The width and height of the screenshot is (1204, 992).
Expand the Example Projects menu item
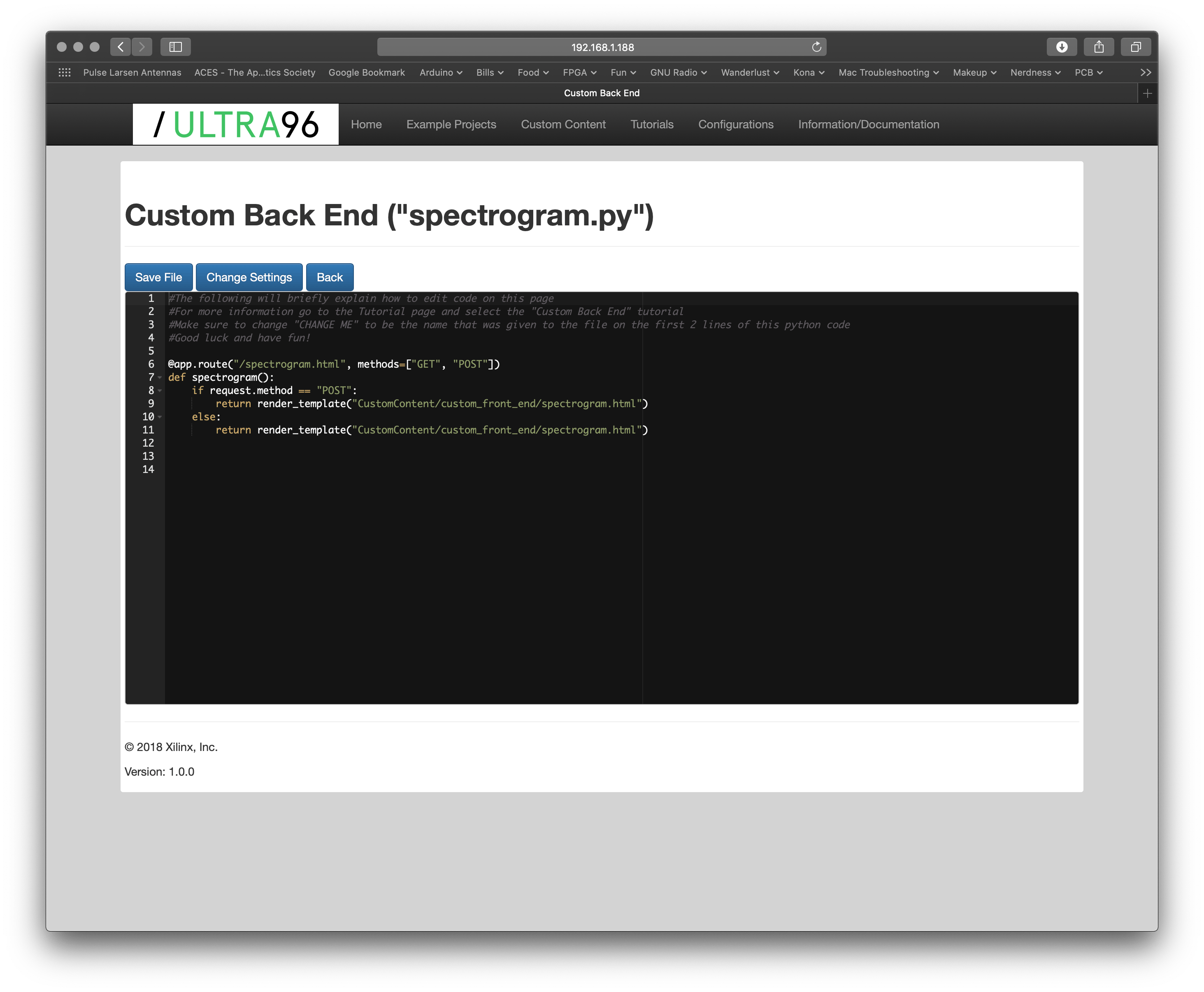[452, 124]
